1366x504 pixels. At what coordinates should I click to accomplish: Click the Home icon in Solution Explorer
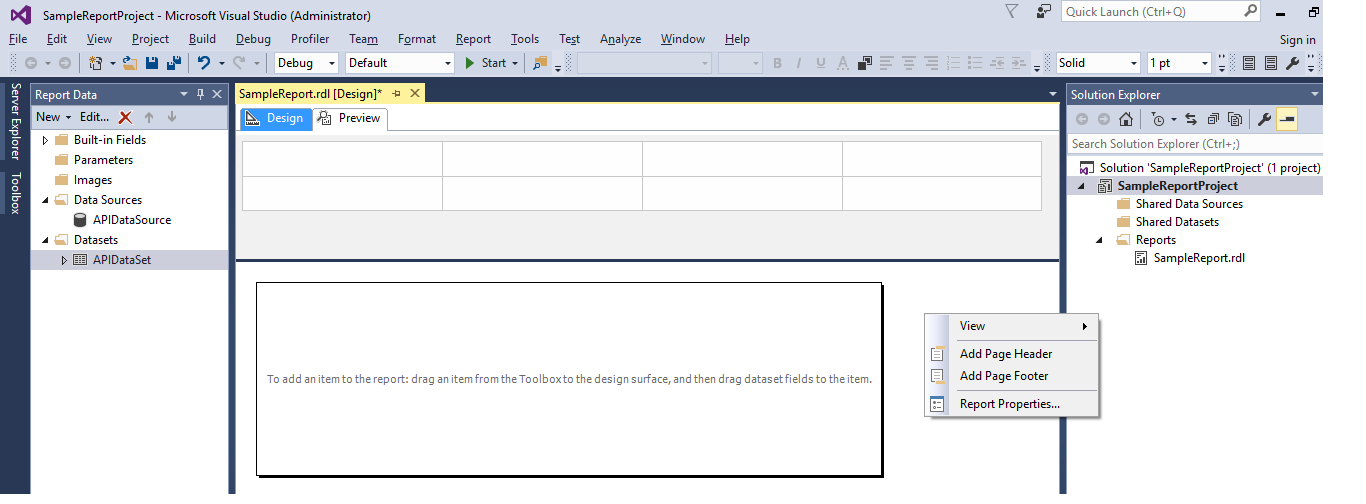[x=1126, y=119]
